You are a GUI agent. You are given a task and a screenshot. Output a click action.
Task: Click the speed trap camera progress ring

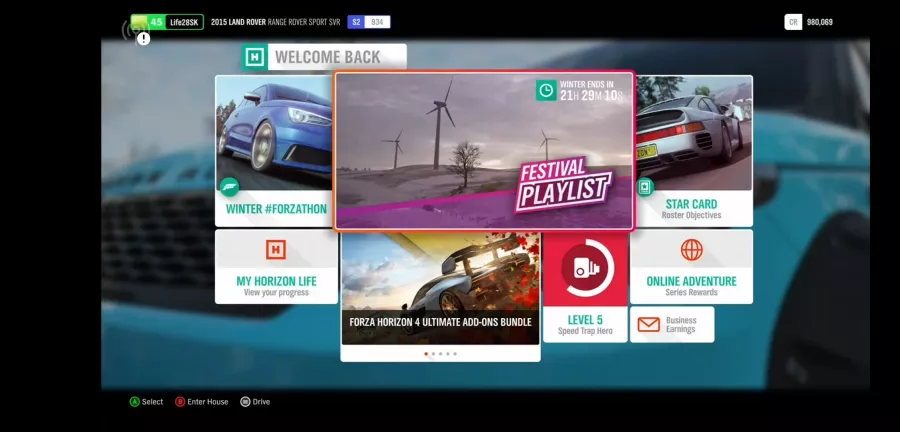[585, 268]
